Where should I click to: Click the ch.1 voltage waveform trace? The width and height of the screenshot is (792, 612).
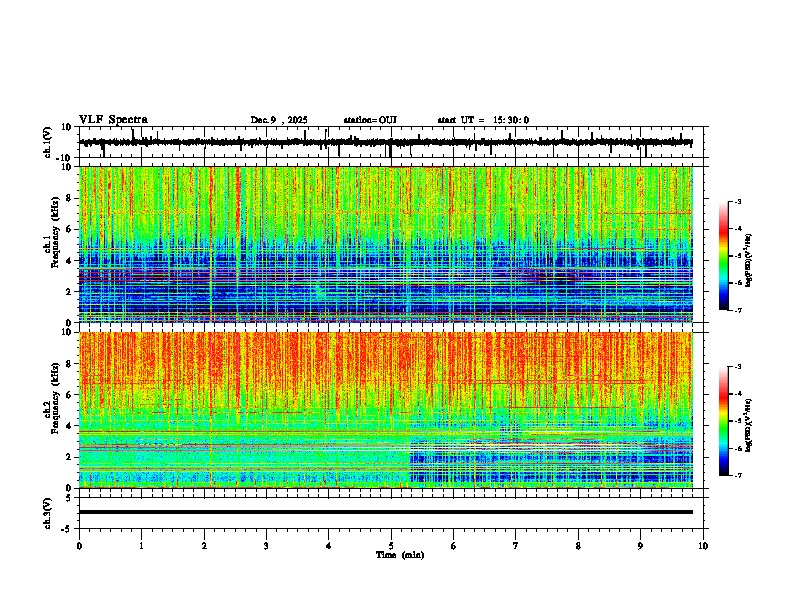(386, 142)
